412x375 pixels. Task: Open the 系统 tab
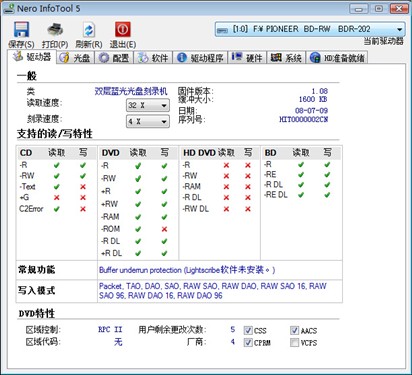(287, 58)
